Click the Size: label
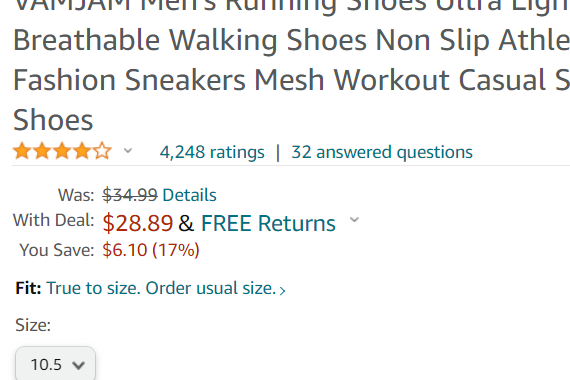The width and height of the screenshot is (570, 380). 33,325
